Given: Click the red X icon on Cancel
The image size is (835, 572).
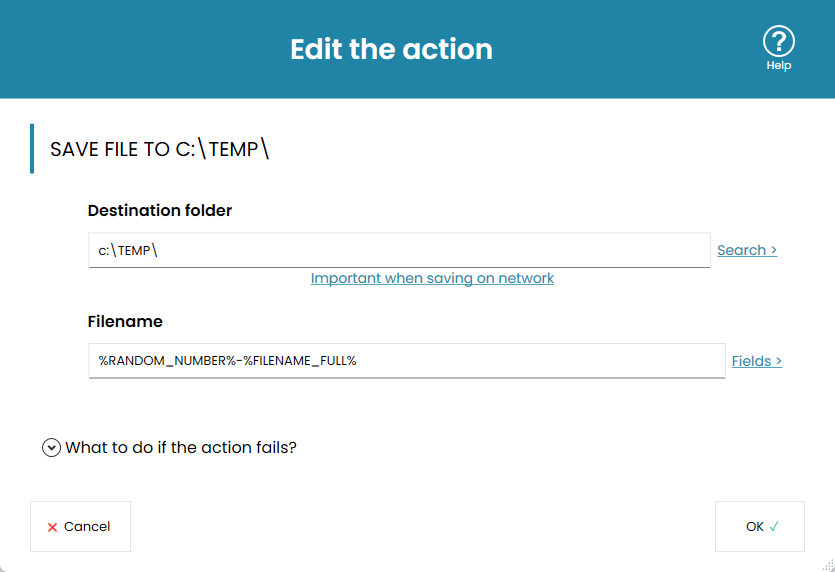Looking at the screenshot, I should click(53, 527).
